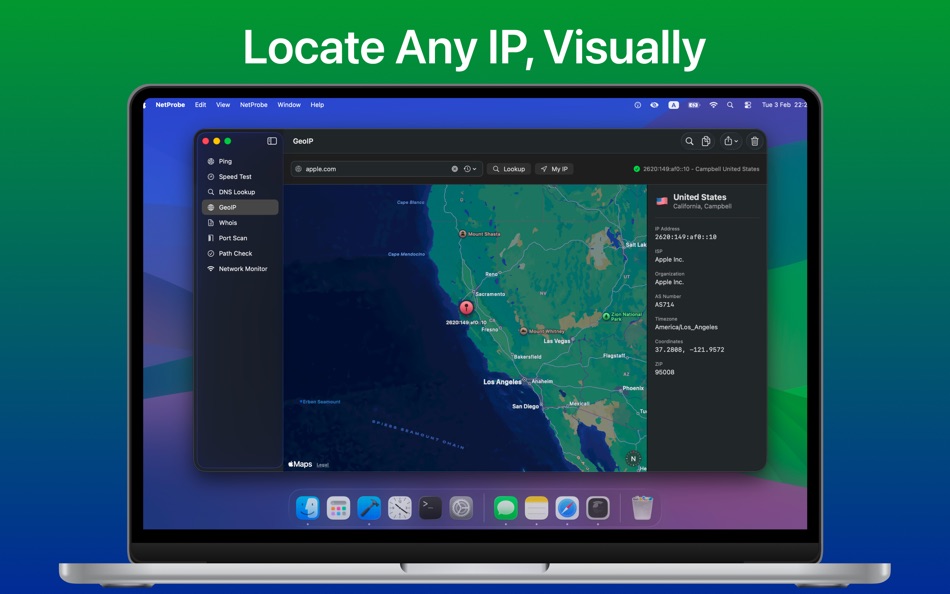
Task: Open the NetProbe app menu
Action: 171,104
